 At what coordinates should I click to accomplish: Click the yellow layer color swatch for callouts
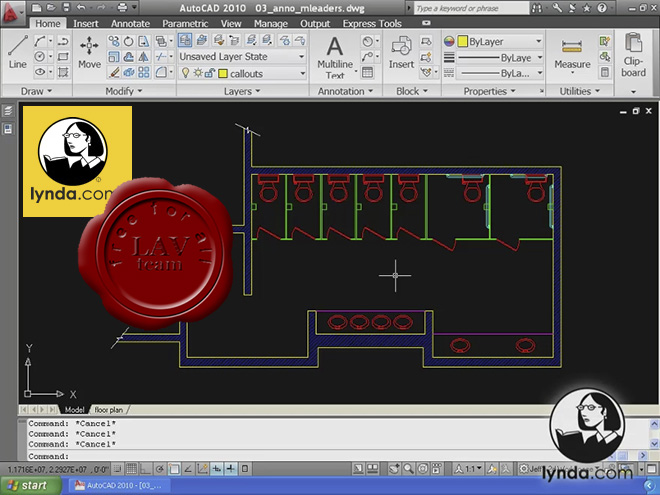pyautogui.click(x=223, y=74)
